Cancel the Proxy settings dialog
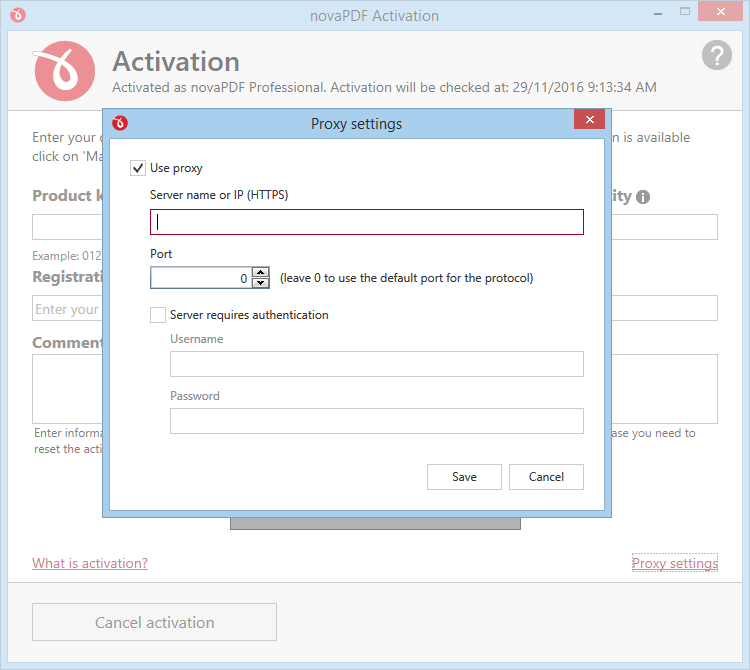Viewport: 750px width, 670px height. (546, 477)
